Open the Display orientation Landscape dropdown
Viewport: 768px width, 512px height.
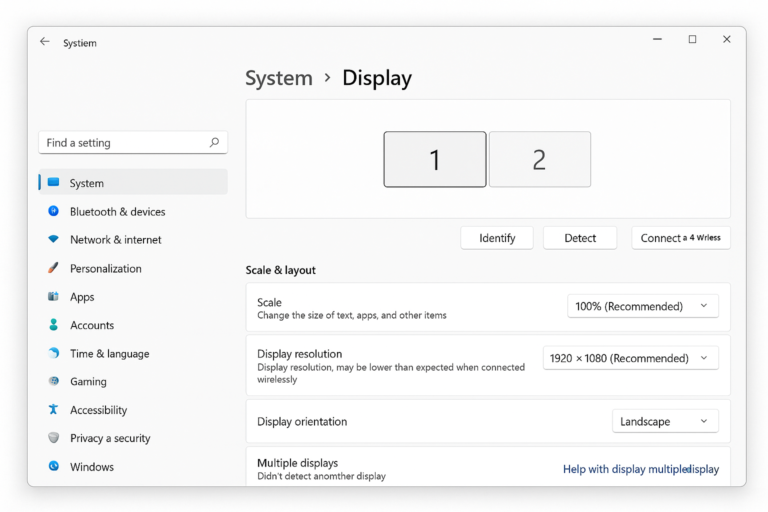click(665, 422)
